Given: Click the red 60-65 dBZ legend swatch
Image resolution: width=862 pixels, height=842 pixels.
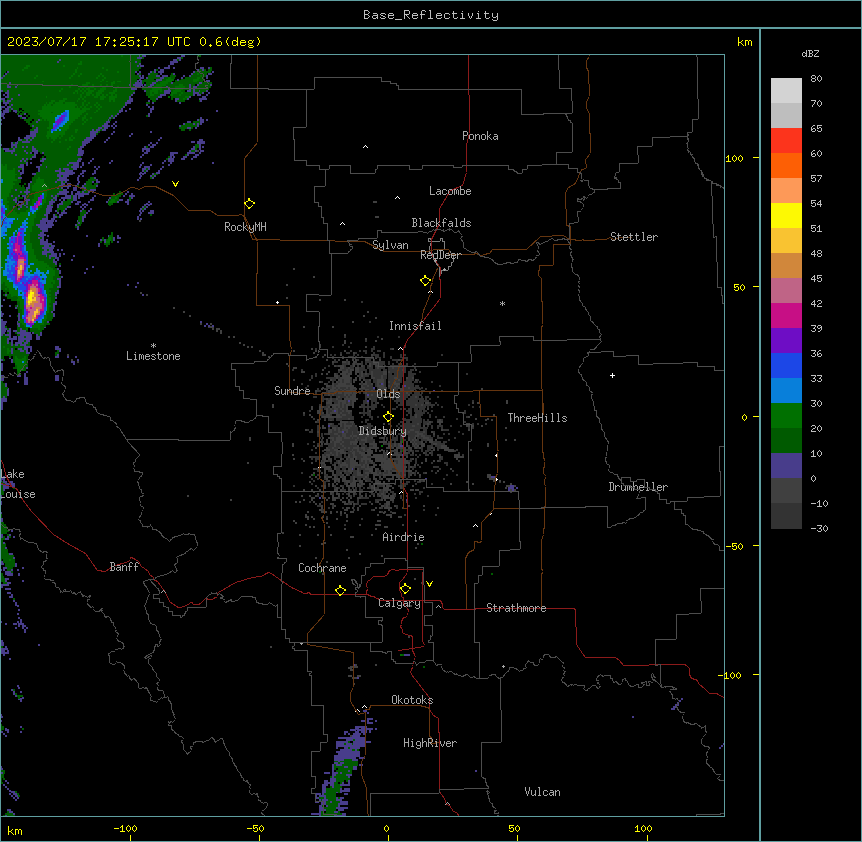Looking at the screenshot, I should pos(786,140).
